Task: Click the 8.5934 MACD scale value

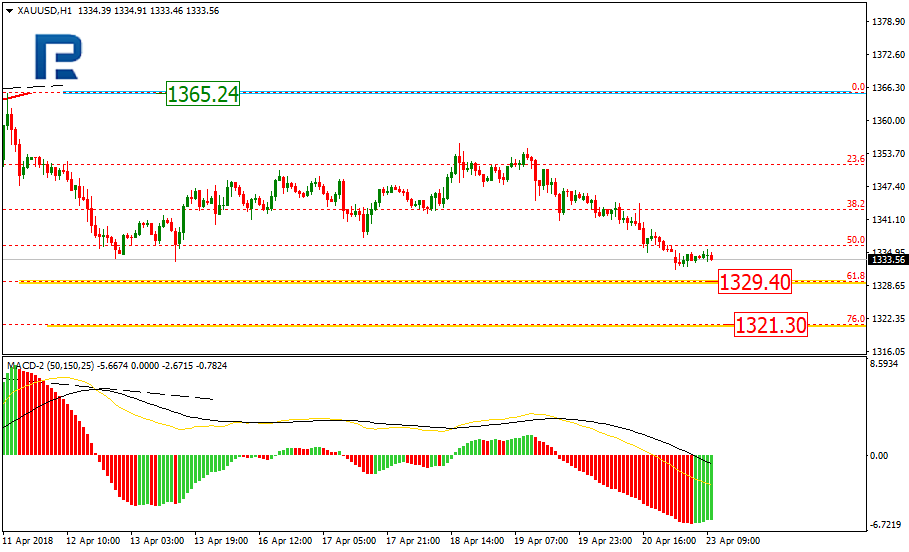Action: click(x=884, y=364)
